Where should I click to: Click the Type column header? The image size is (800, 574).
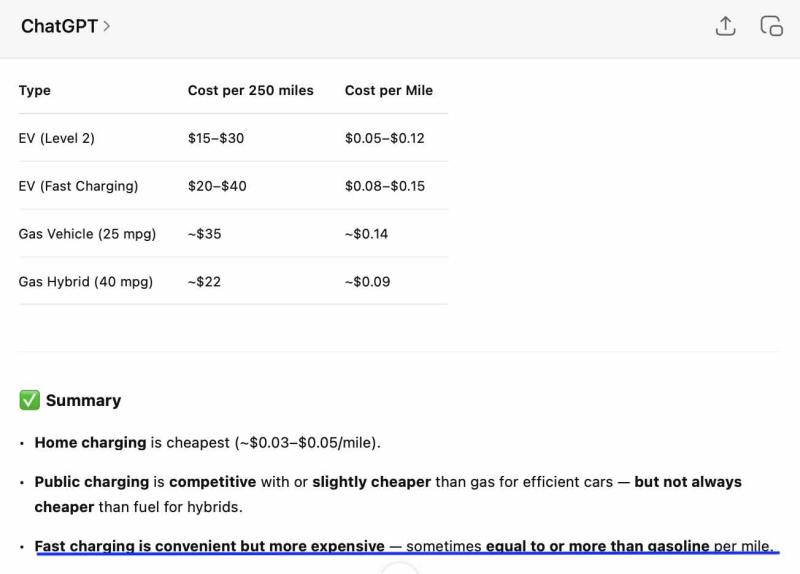(x=35, y=90)
